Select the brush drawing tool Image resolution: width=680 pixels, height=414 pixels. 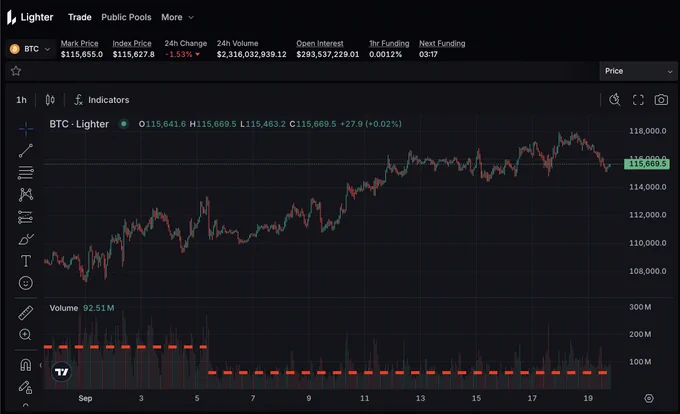(x=26, y=239)
